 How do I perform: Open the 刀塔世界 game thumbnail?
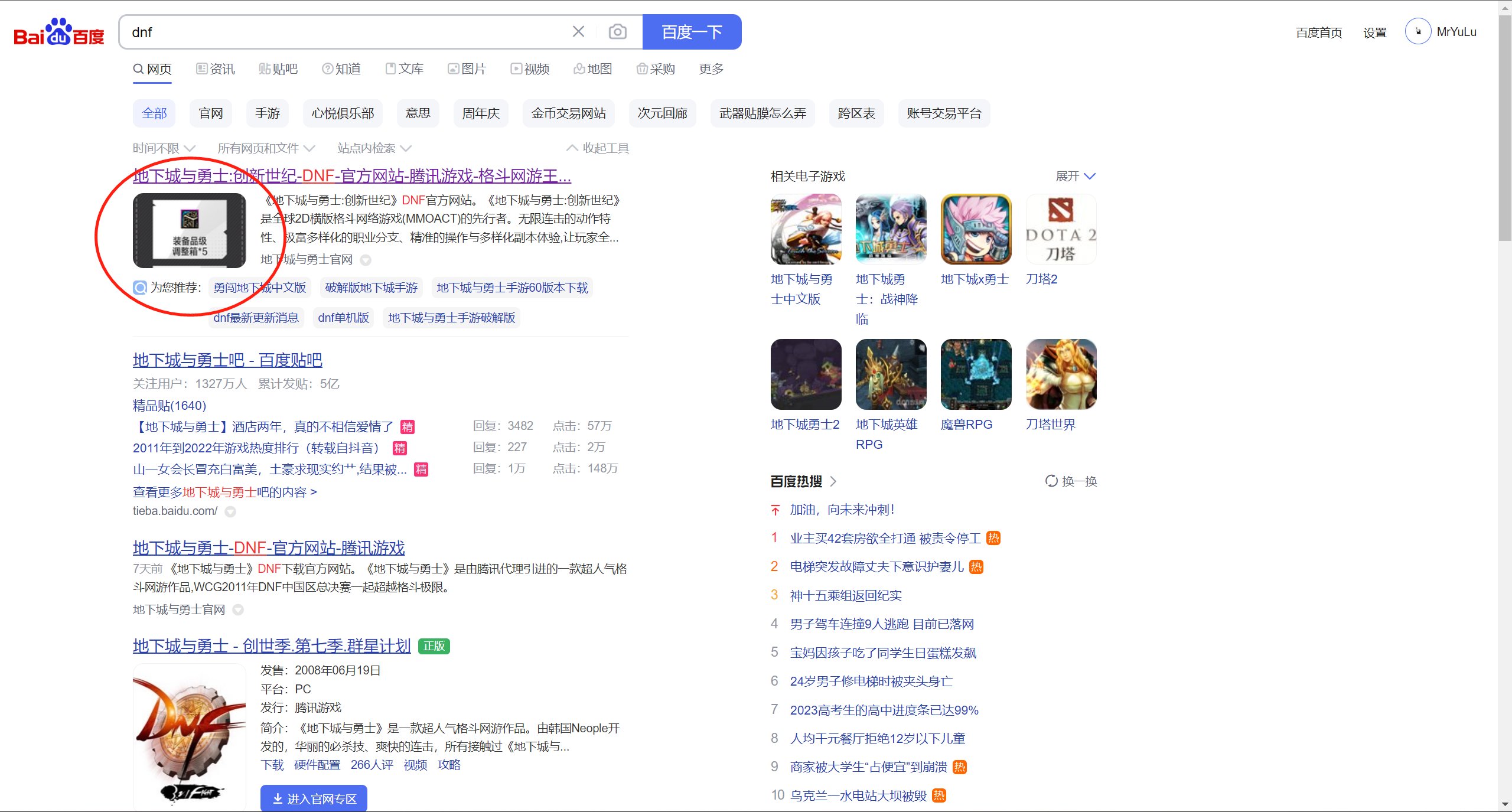1061,374
